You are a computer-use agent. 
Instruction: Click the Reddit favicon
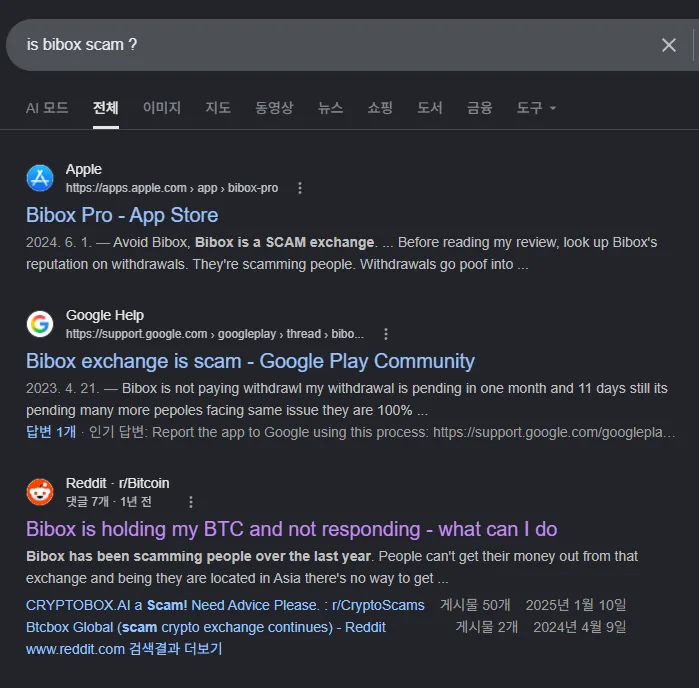(40, 492)
